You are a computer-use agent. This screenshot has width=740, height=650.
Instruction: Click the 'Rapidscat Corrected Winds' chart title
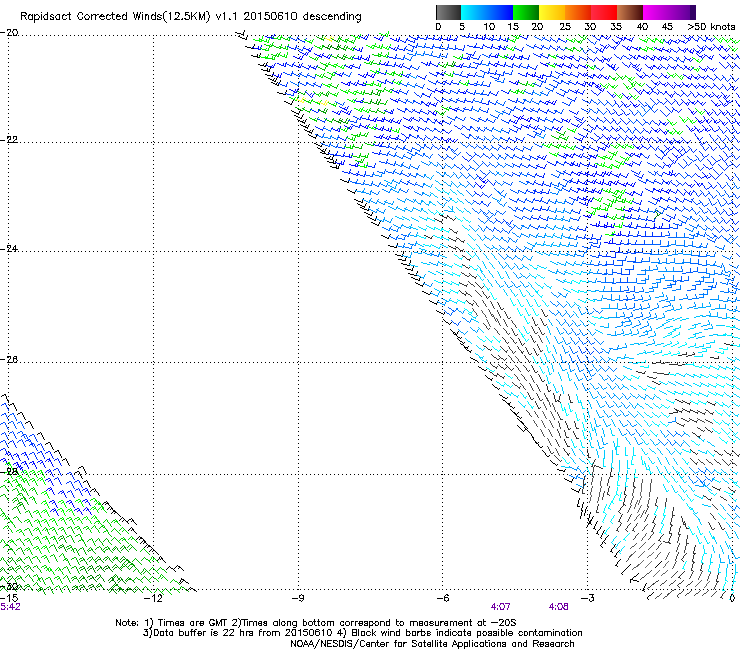click(191, 17)
